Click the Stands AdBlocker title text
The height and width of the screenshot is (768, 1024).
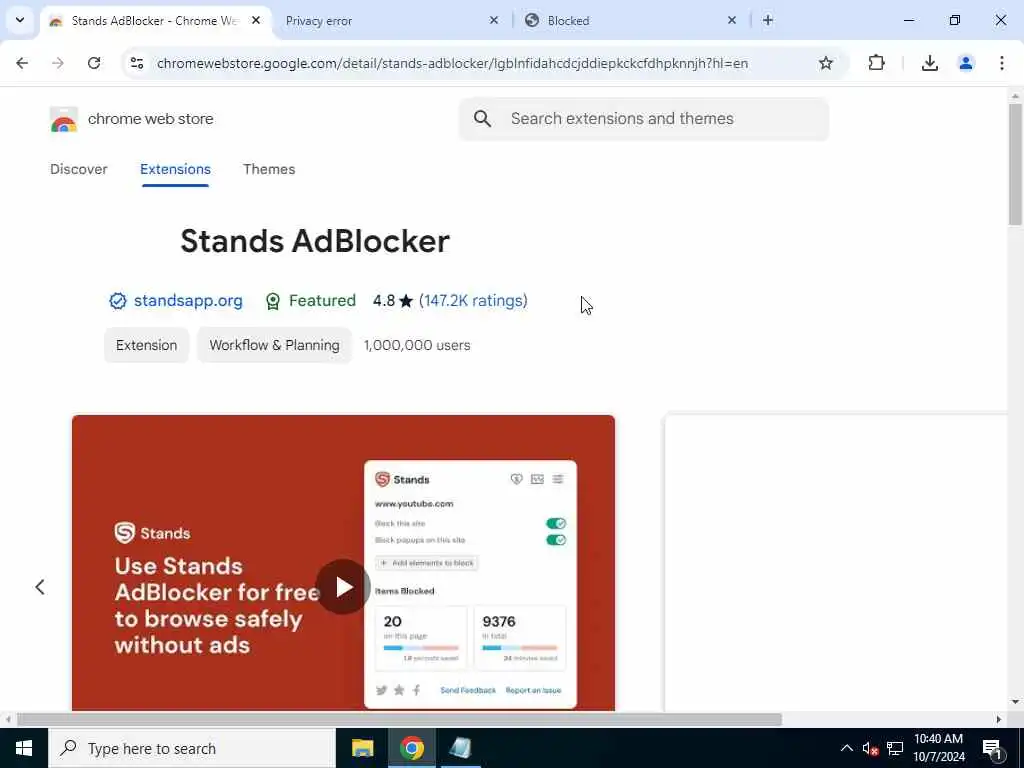click(315, 241)
